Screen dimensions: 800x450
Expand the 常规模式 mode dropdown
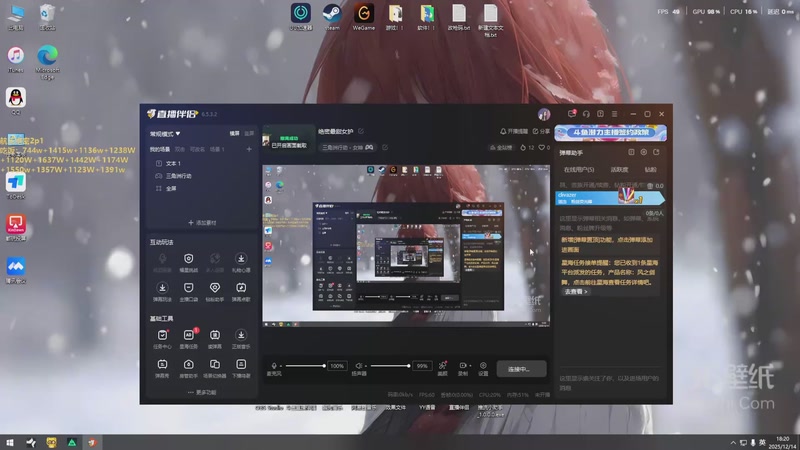click(165, 134)
